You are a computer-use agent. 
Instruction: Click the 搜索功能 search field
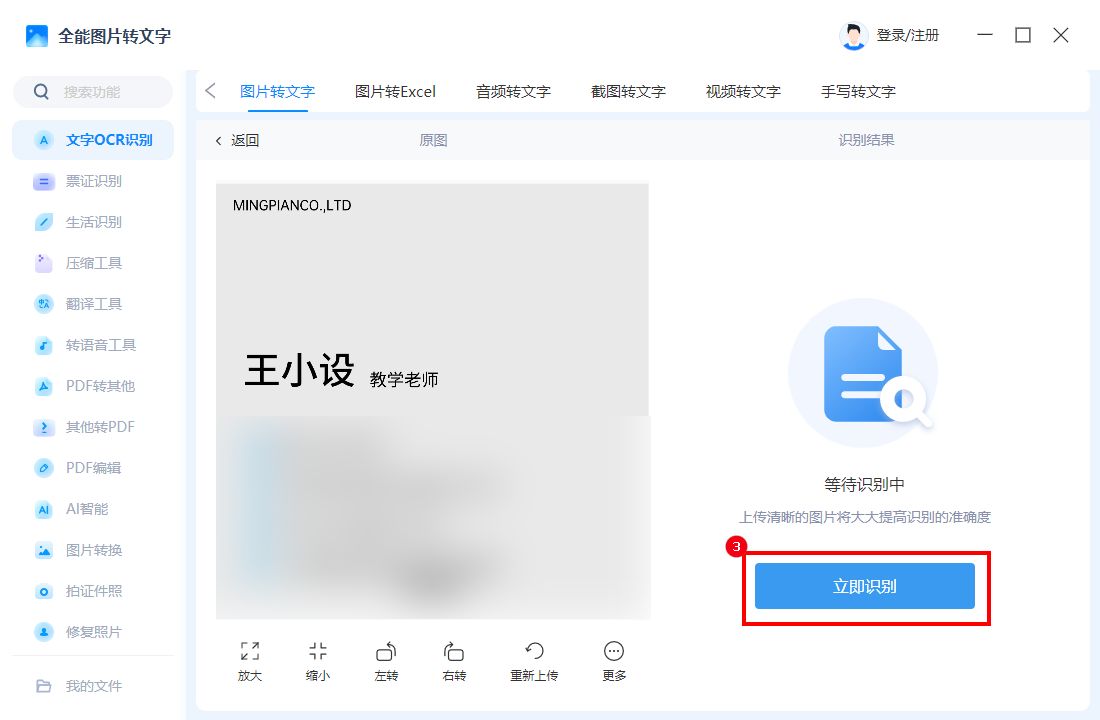point(93,92)
